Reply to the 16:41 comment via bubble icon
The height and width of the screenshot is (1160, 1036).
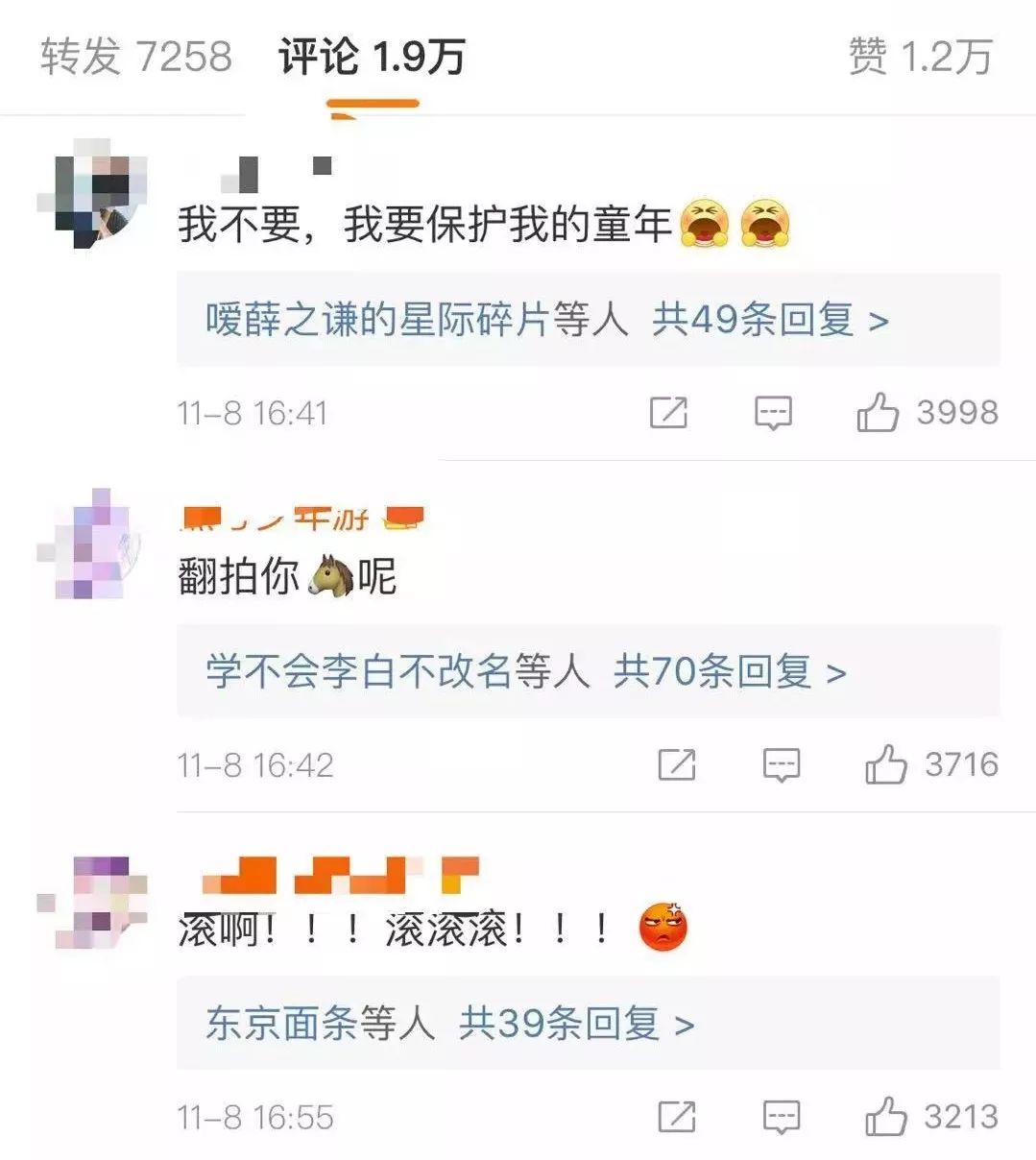[x=773, y=414]
